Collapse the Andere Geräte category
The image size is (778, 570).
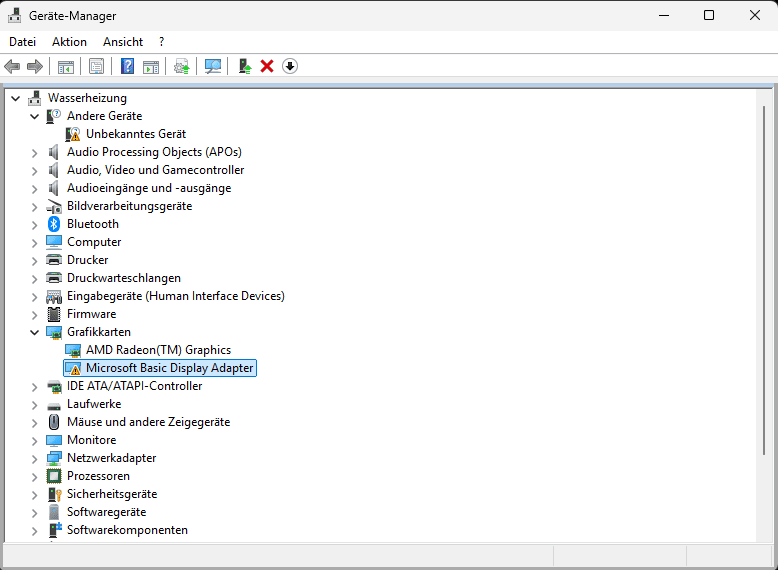[x=34, y=117]
